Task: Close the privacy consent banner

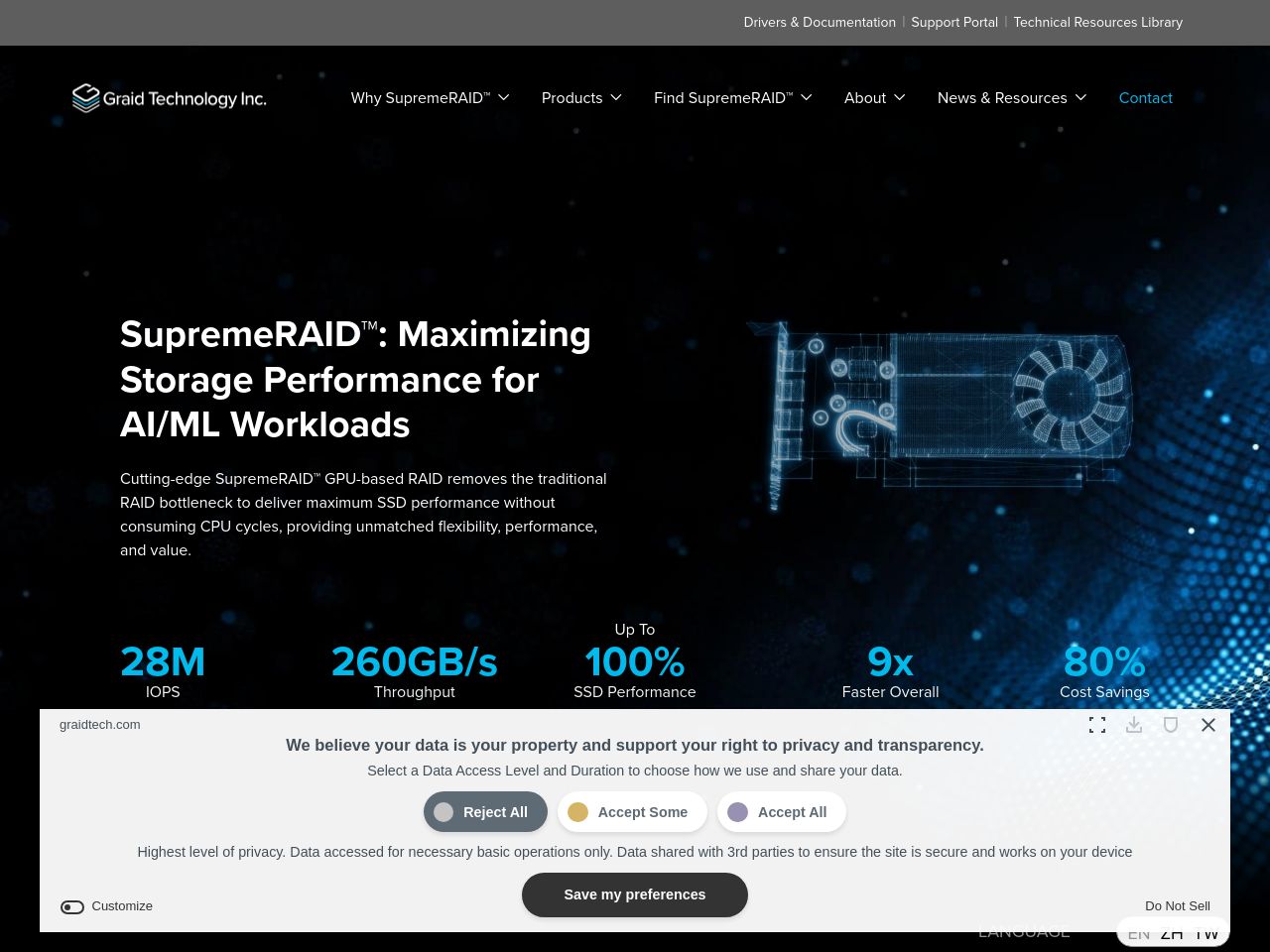Action: tap(1207, 725)
